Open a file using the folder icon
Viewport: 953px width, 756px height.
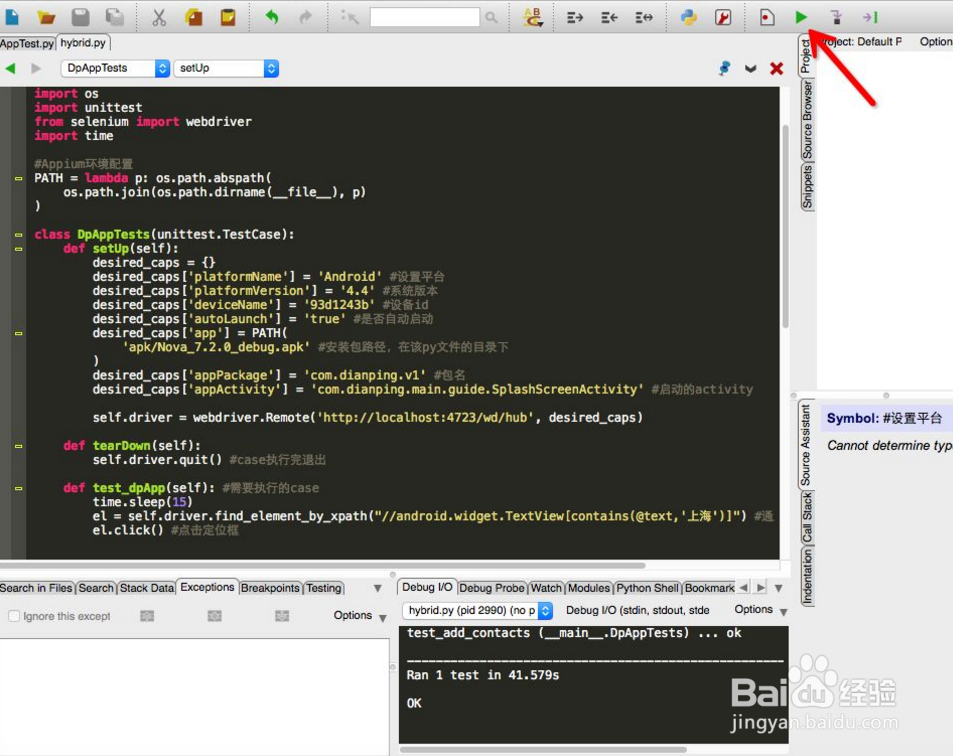(x=46, y=17)
